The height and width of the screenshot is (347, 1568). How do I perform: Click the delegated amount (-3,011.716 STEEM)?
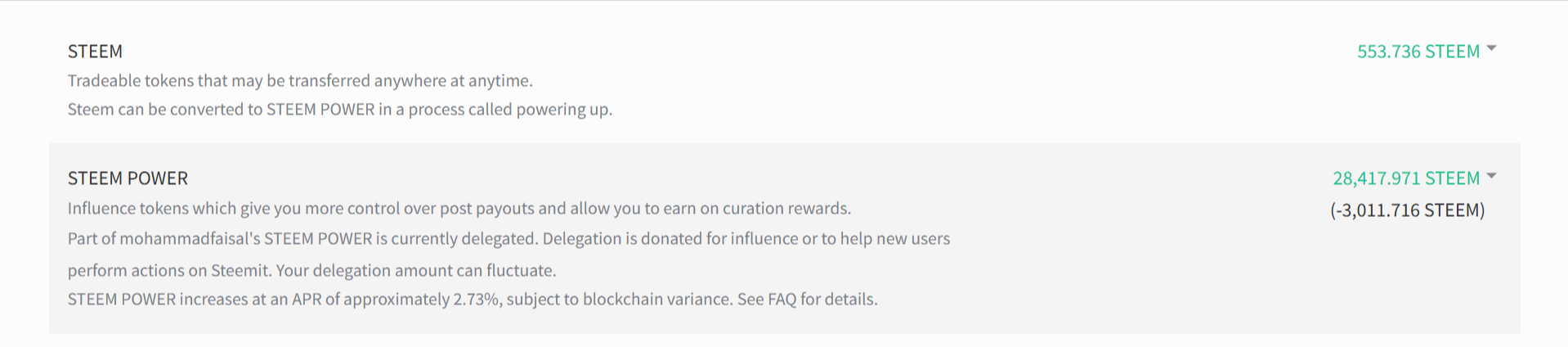[x=1407, y=210]
